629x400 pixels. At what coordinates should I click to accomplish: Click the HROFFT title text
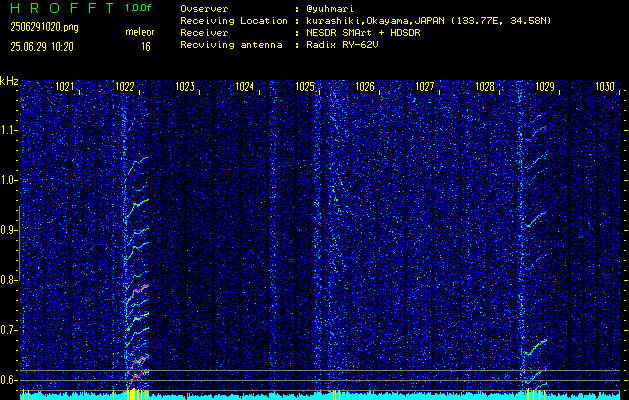tap(63, 8)
